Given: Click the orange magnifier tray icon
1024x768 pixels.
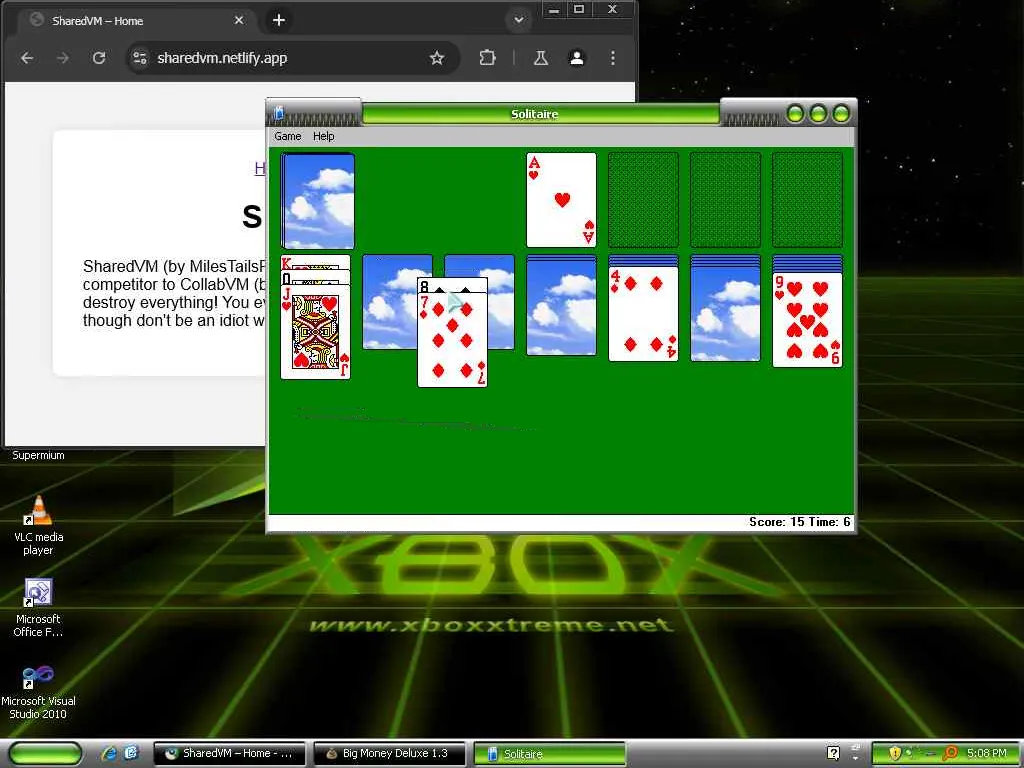Looking at the screenshot, I should (x=951, y=753).
